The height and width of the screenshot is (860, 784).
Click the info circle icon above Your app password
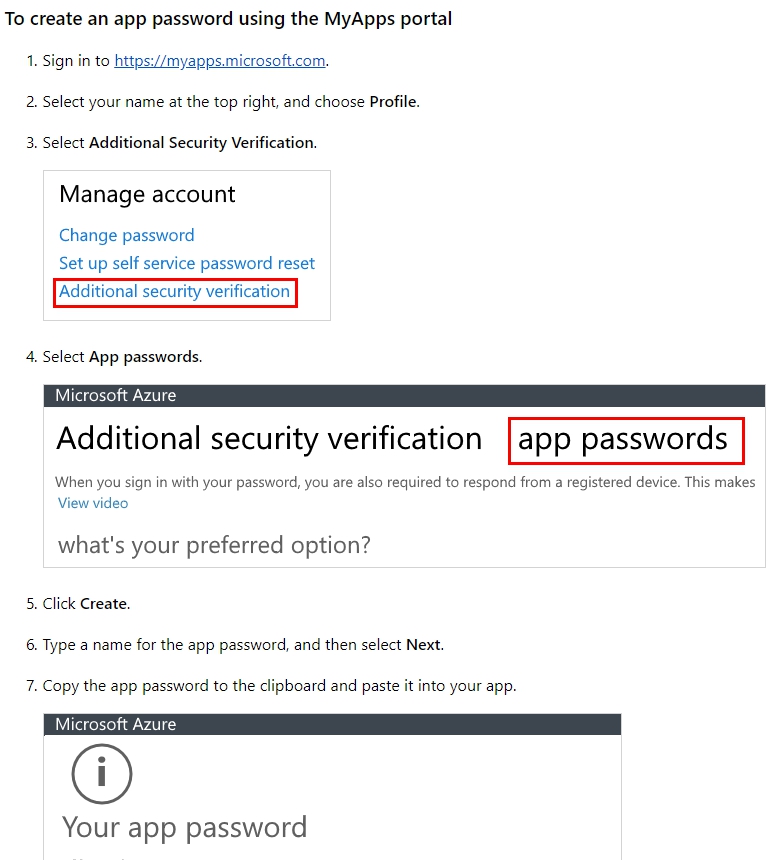pyautogui.click(x=101, y=773)
